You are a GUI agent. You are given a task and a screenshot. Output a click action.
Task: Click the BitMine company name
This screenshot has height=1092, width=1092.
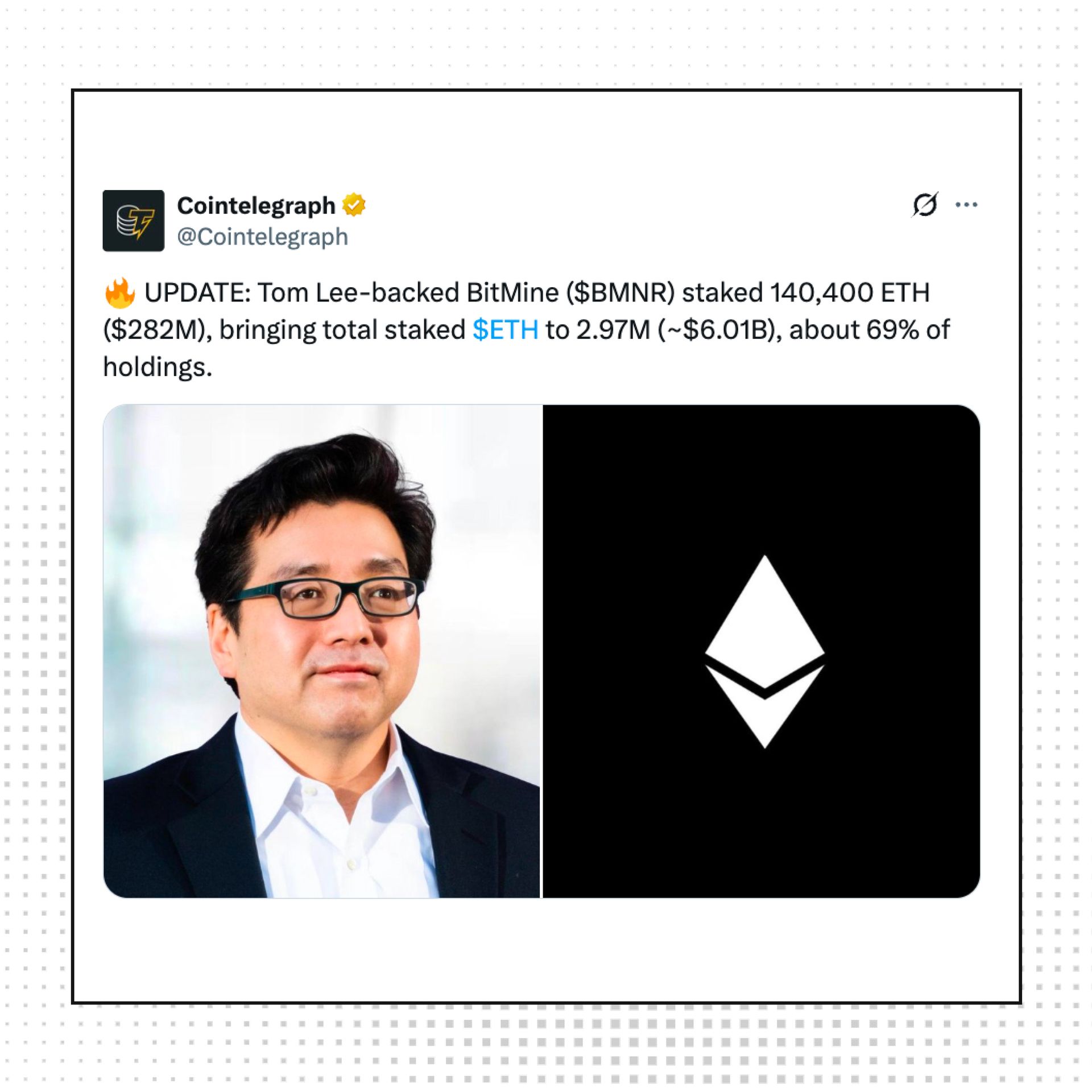[x=512, y=293]
